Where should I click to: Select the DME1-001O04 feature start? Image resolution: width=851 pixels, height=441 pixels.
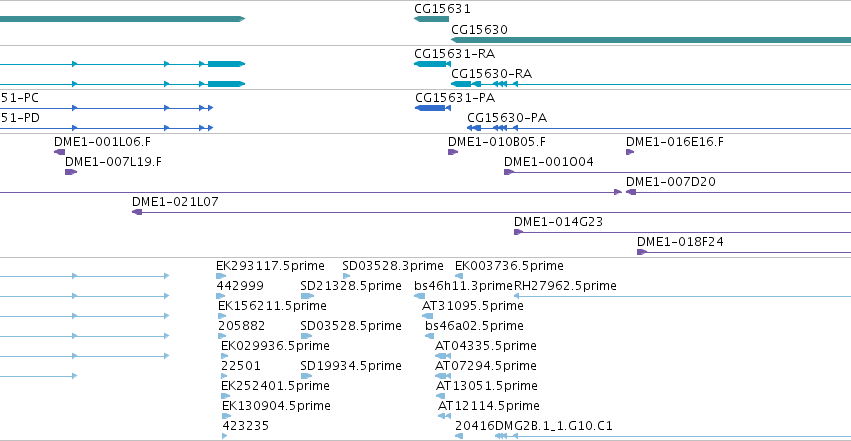point(509,172)
